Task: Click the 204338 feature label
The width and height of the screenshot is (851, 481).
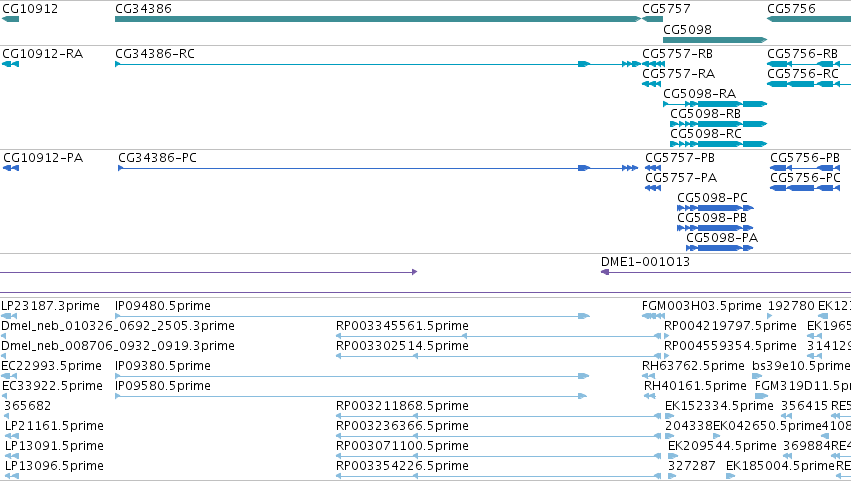Action: pos(689,426)
